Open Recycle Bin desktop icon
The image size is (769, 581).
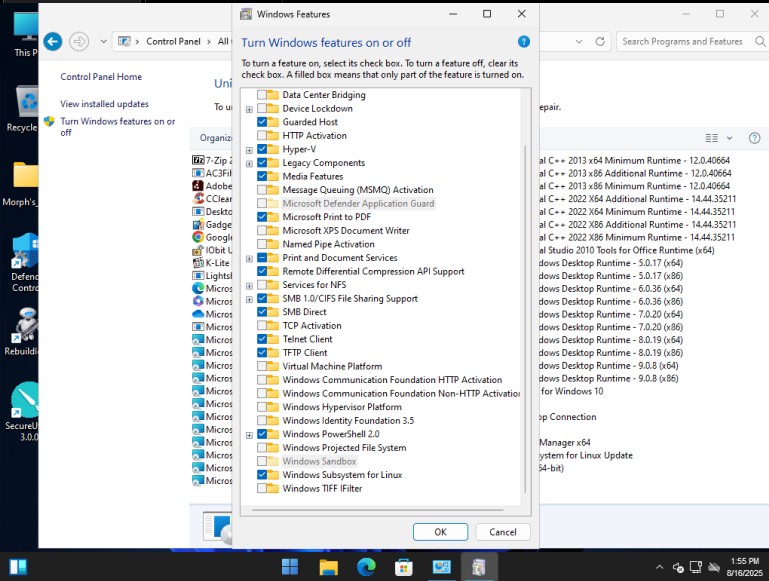(x=24, y=109)
